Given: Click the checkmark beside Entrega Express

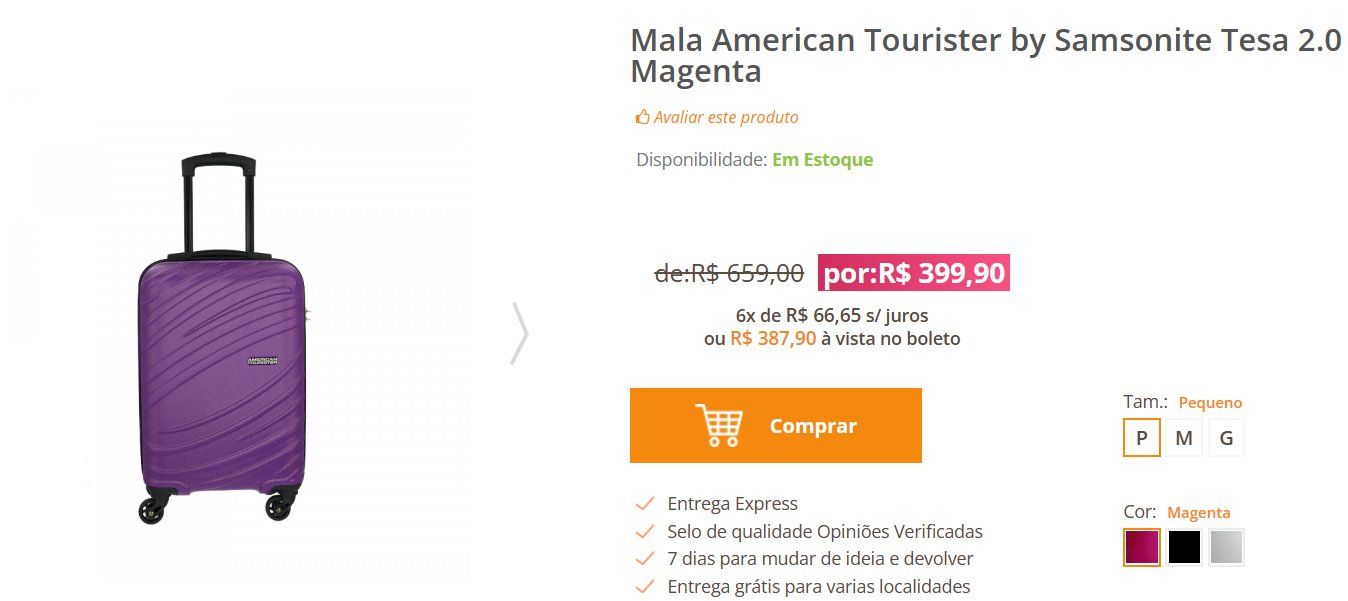Looking at the screenshot, I should point(645,503).
